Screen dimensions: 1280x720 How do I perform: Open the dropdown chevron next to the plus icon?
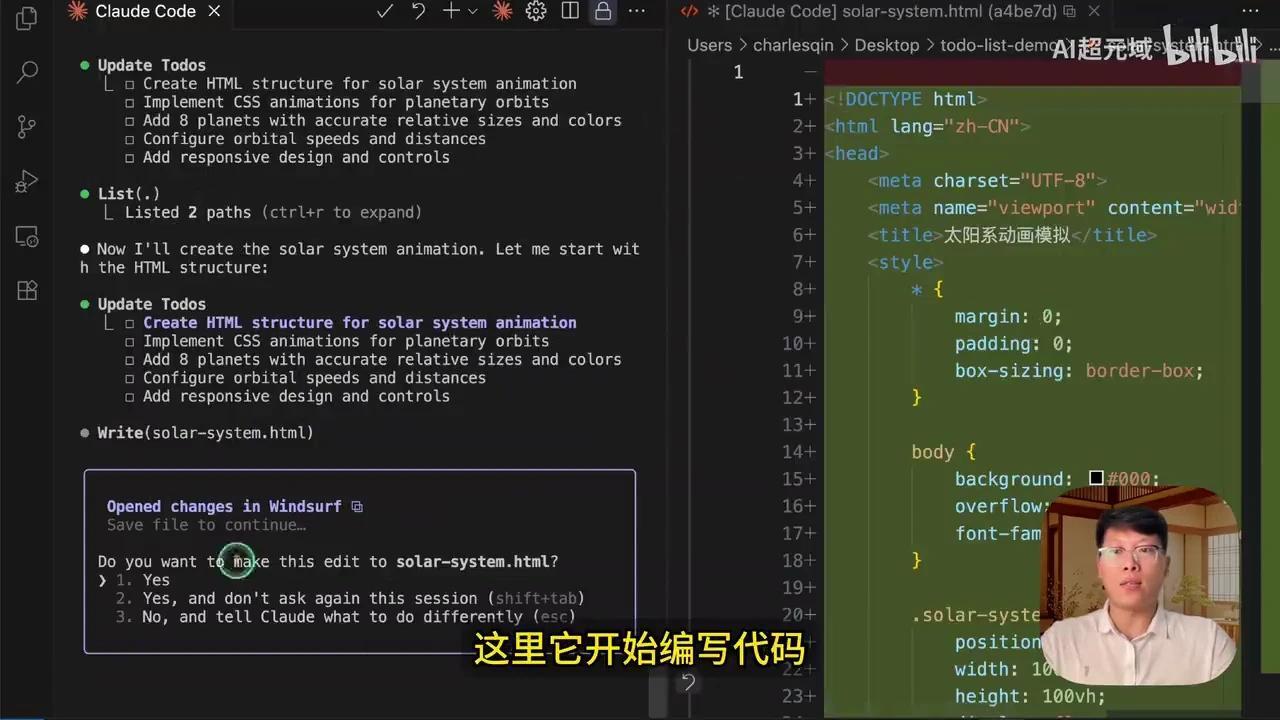tap(471, 10)
